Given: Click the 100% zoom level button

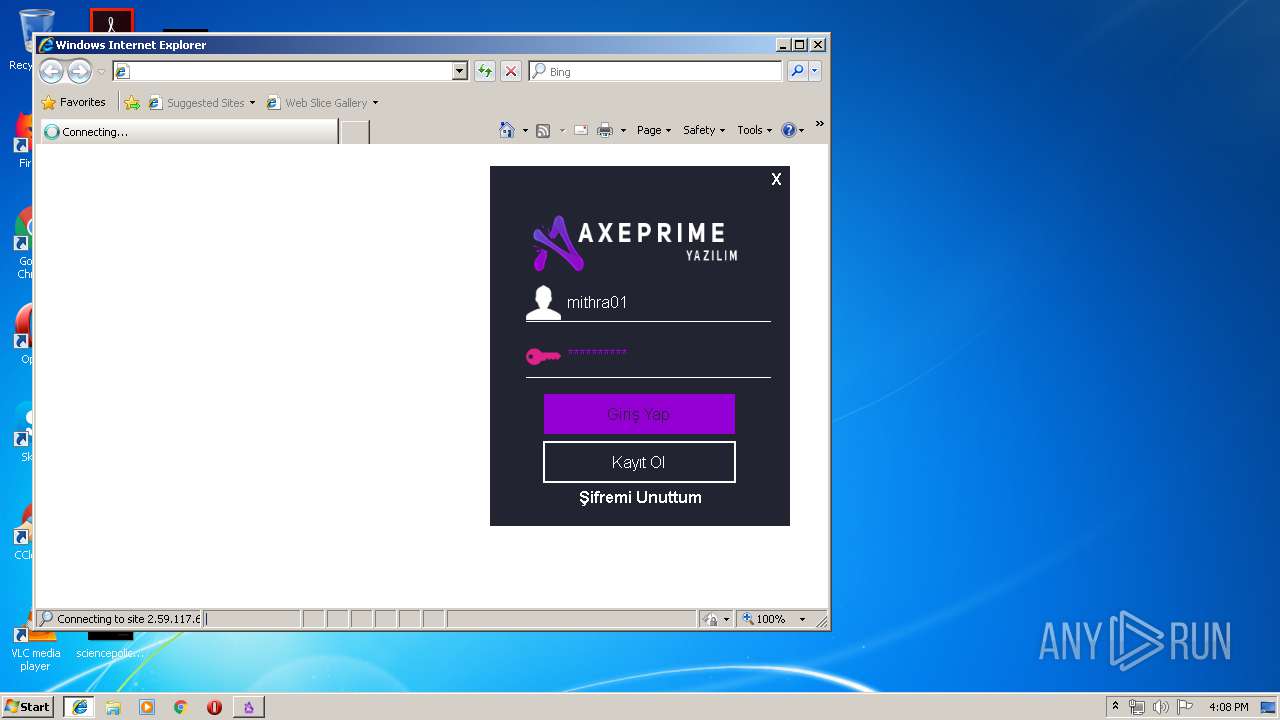Looking at the screenshot, I should pyautogui.click(x=764, y=619).
